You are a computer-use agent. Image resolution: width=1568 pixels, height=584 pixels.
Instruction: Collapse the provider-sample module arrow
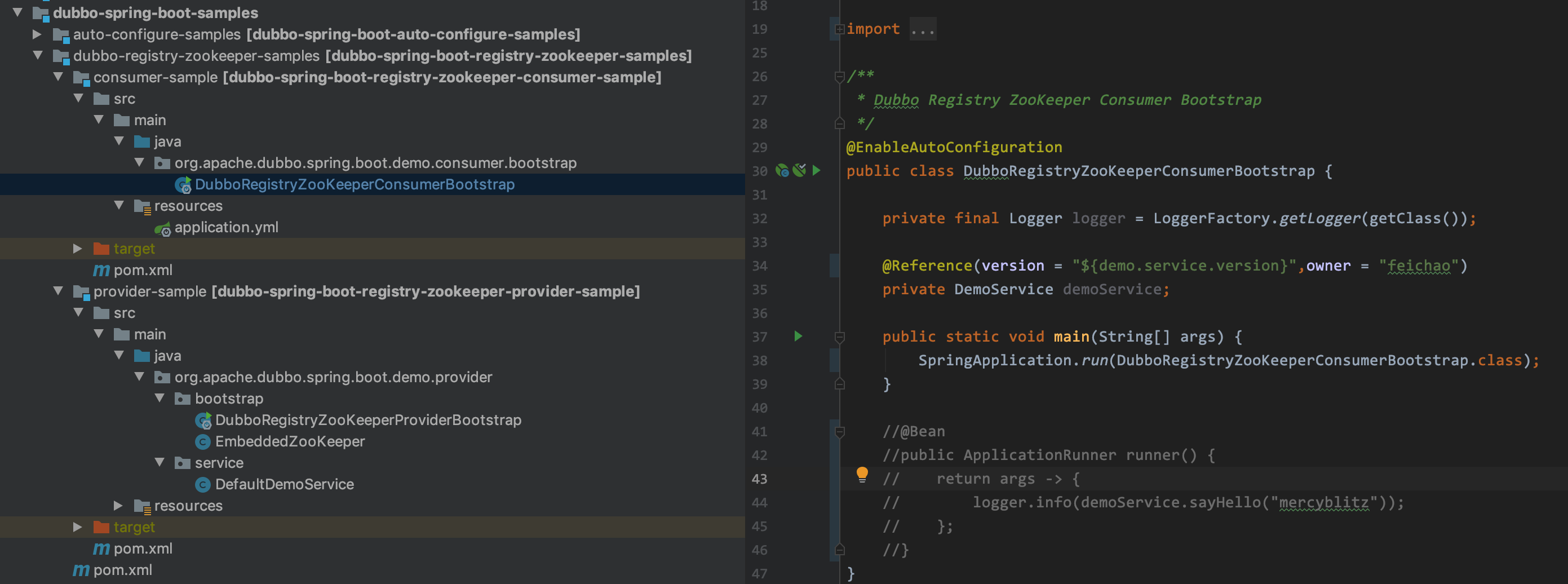(x=59, y=291)
